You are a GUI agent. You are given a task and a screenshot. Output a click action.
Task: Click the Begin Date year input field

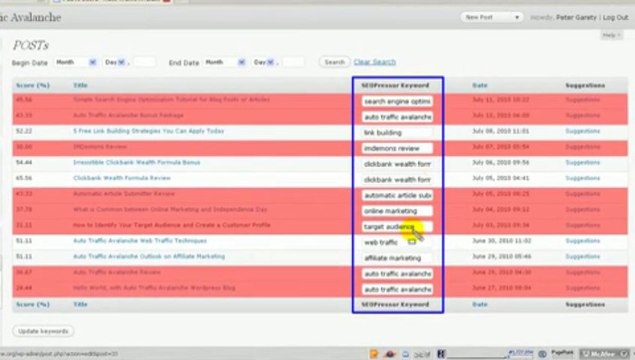(144, 62)
